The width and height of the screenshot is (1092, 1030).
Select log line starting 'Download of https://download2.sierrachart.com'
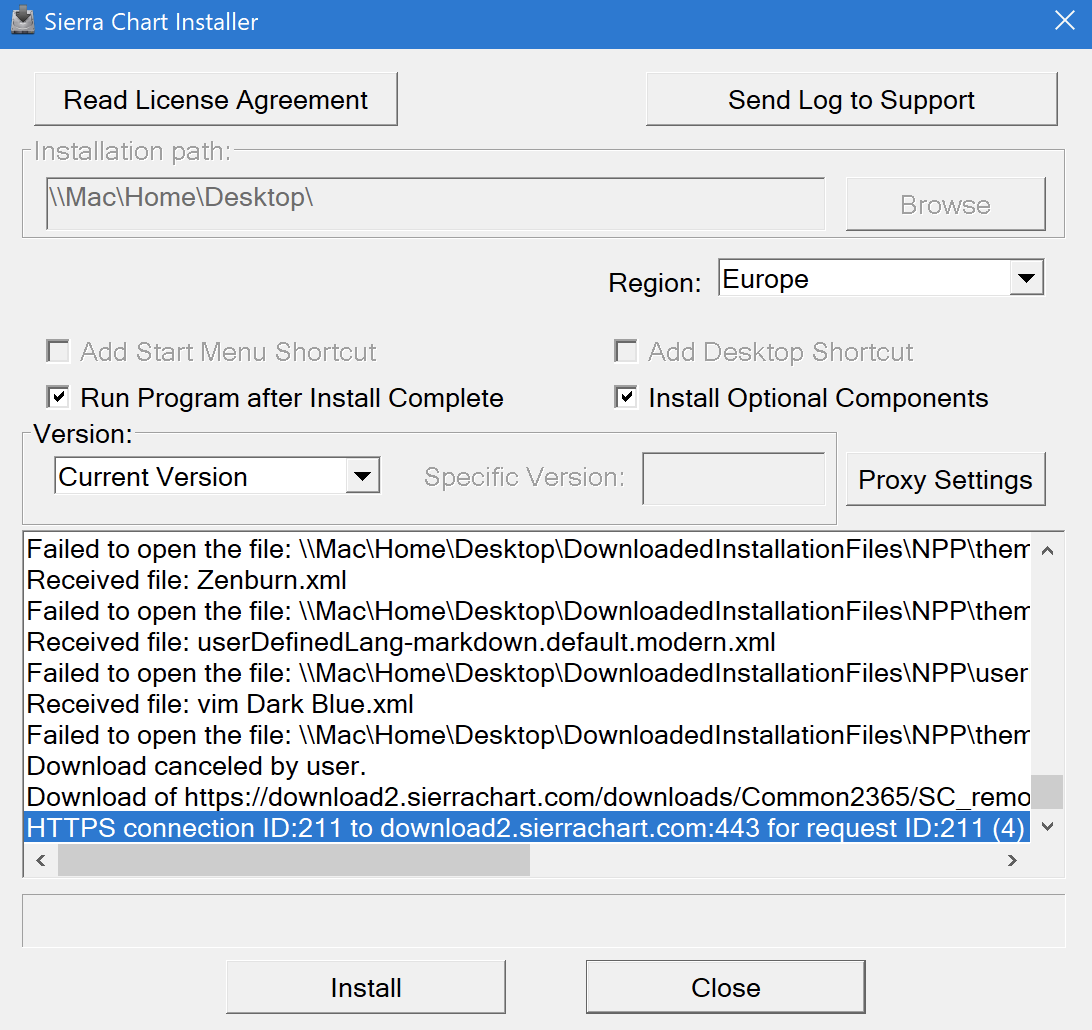click(x=527, y=797)
